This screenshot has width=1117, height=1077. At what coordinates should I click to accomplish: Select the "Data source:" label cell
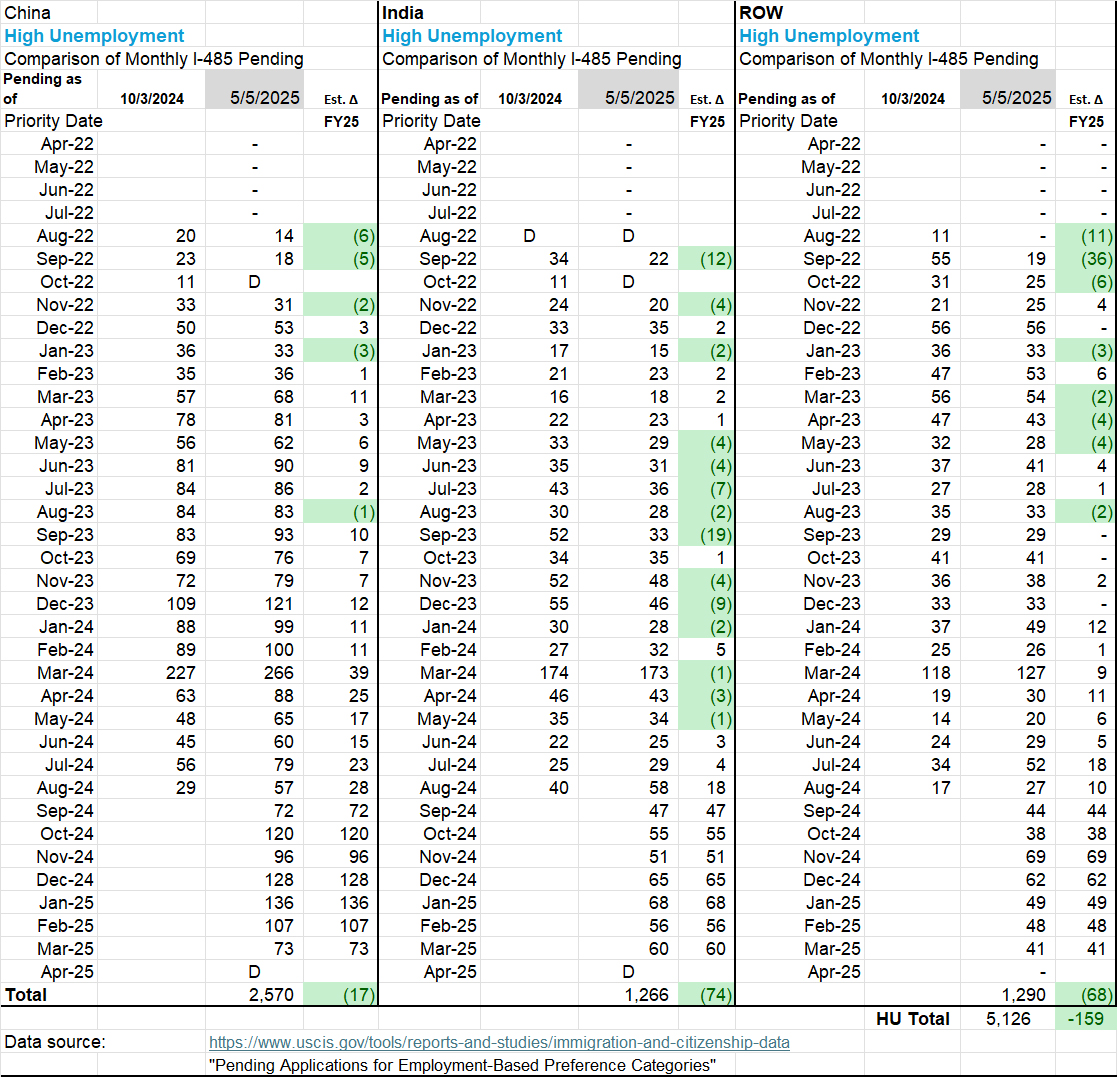(54, 1042)
